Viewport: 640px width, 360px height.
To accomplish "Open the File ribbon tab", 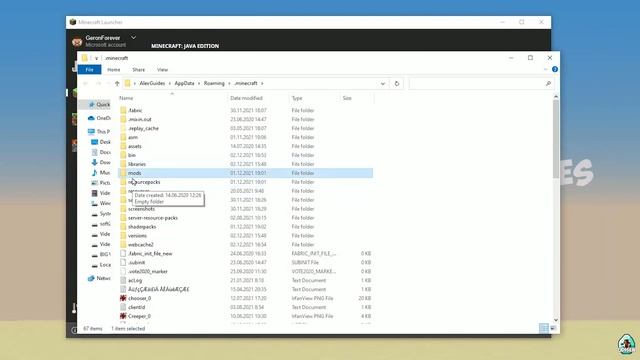I will point(89,70).
